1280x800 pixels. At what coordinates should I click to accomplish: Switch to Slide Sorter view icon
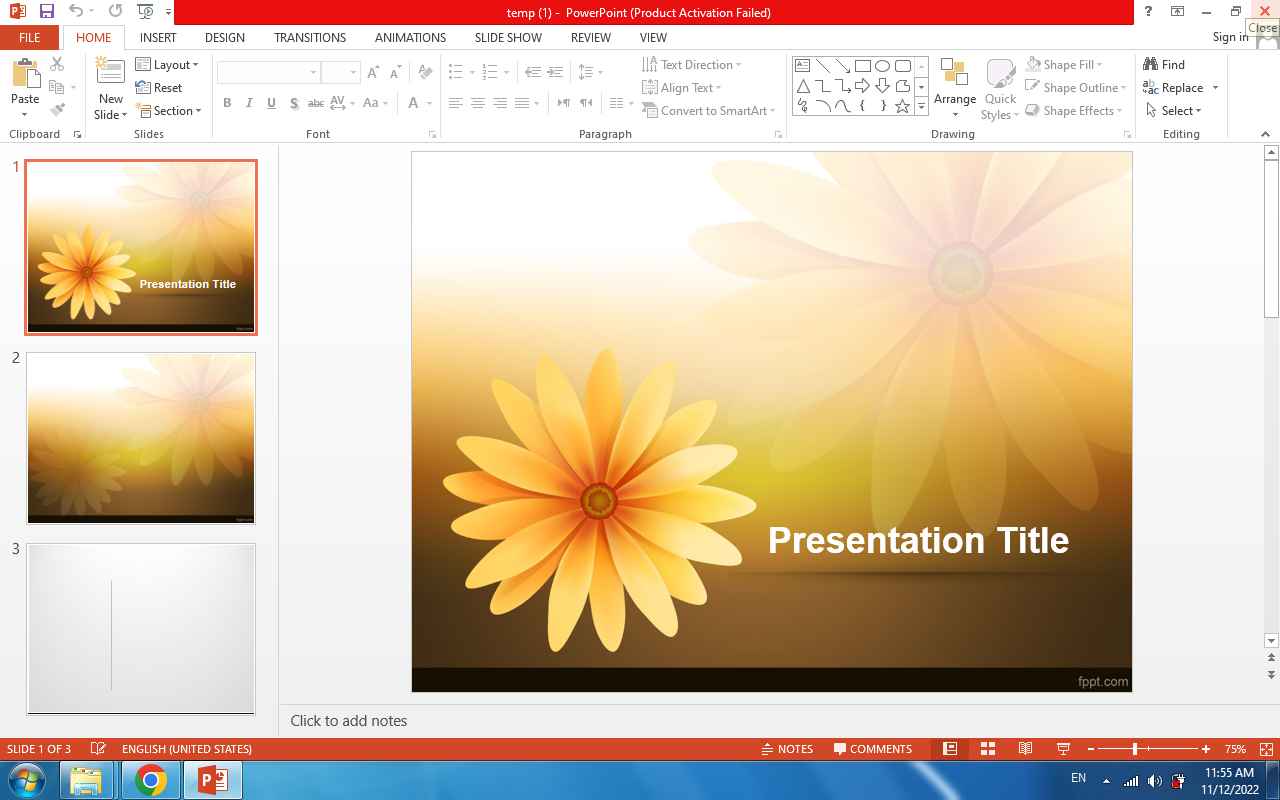click(x=987, y=749)
